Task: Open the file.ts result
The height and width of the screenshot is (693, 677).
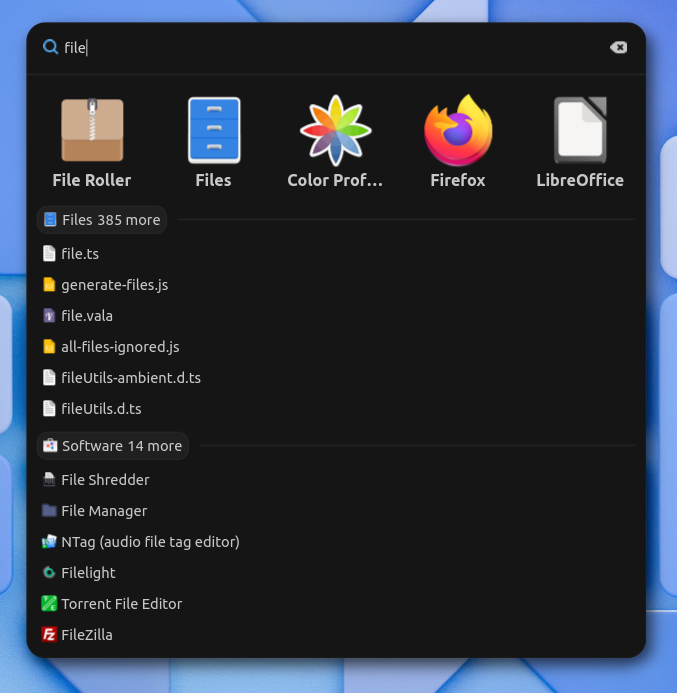Action: tap(336, 254)
